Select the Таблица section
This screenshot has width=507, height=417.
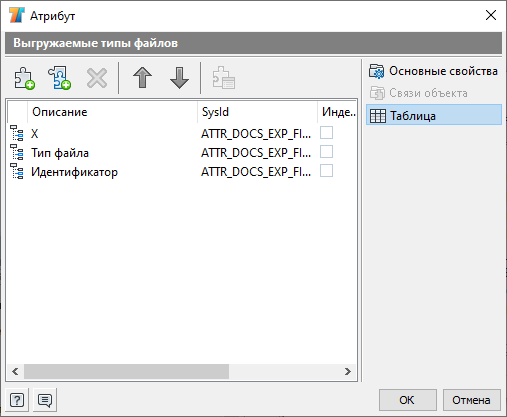[x=434, y=115]
